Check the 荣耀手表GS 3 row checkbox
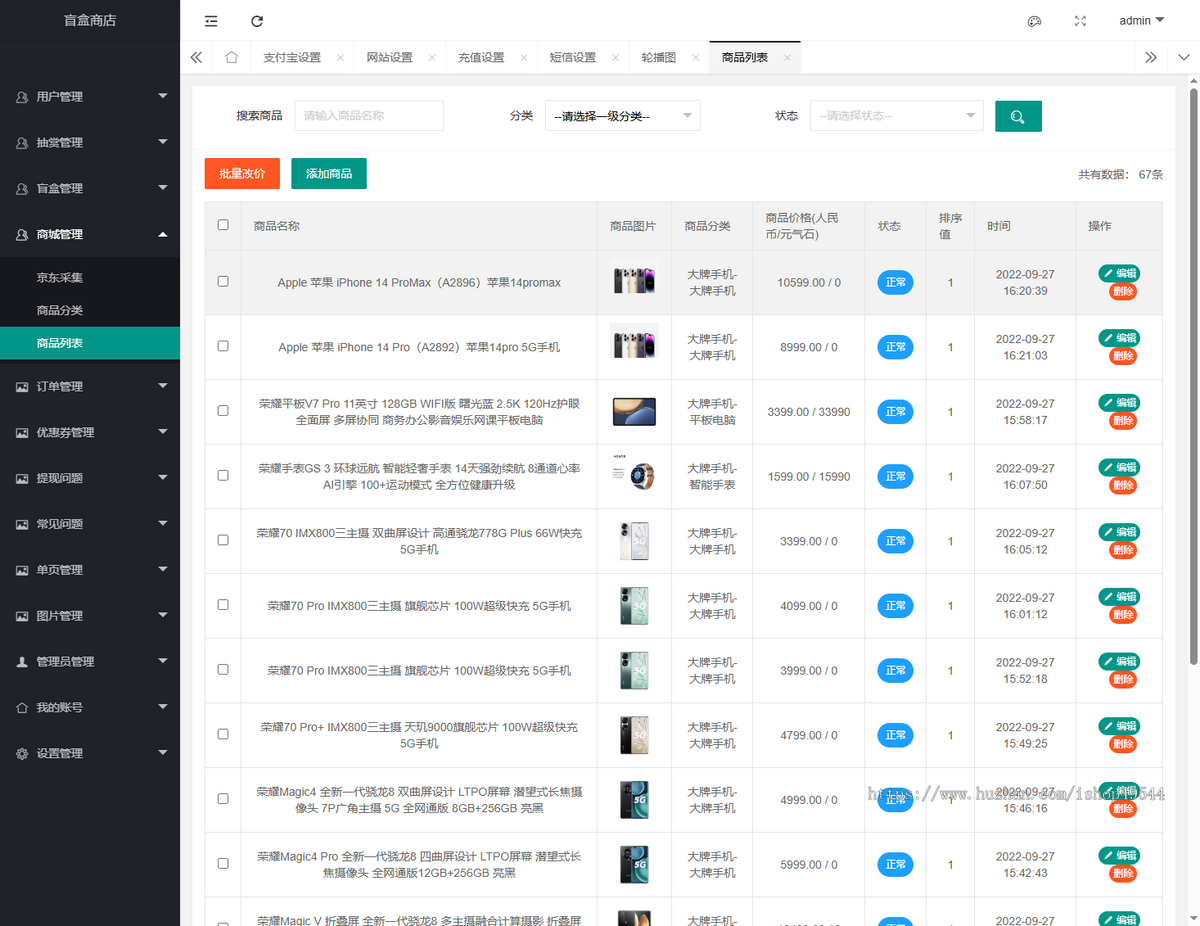Viewport: 1200px width, 926px height. tap(223, 475)
